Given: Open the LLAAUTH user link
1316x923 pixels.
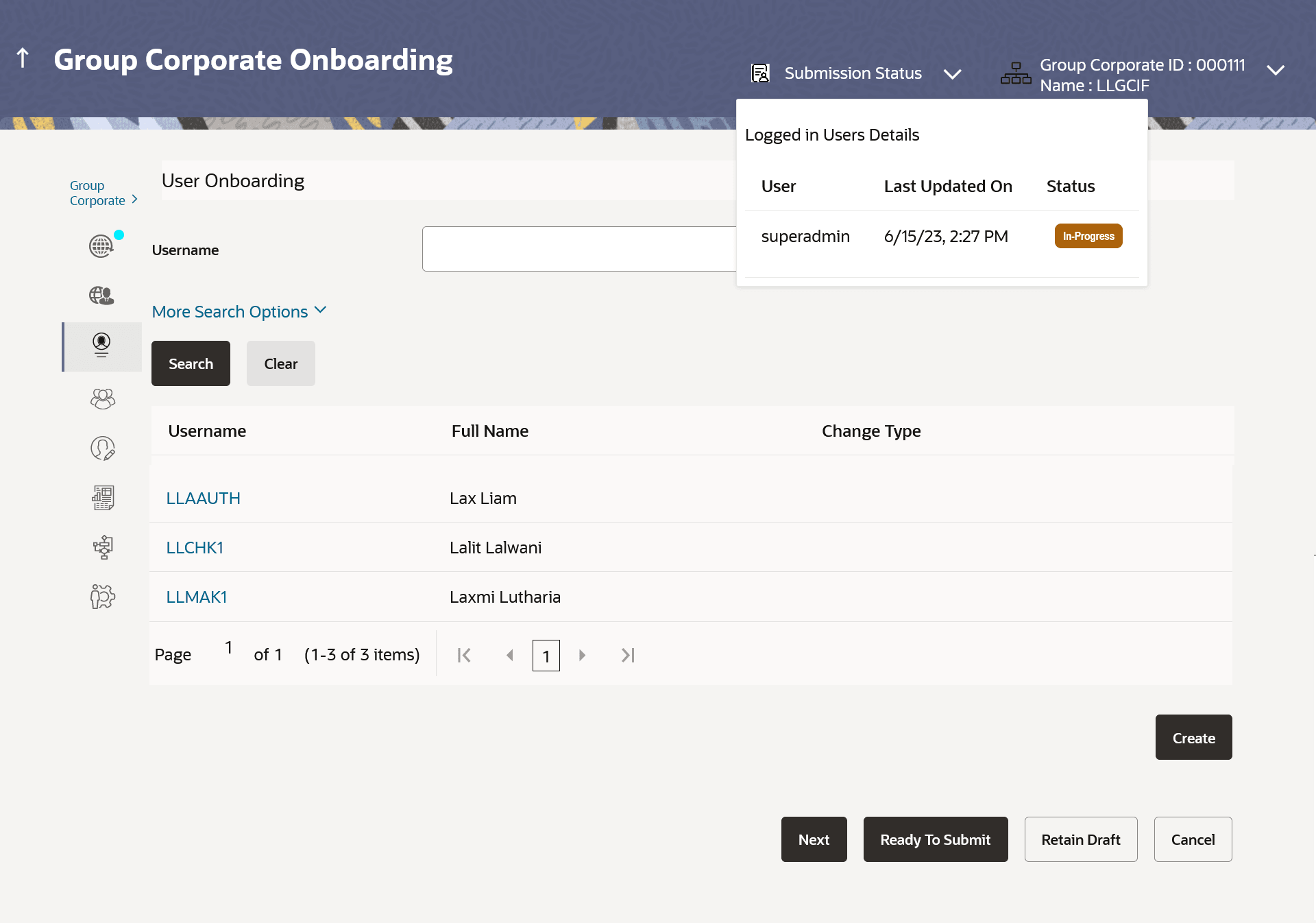Looking at the screenshot, I should click(203, 499).
